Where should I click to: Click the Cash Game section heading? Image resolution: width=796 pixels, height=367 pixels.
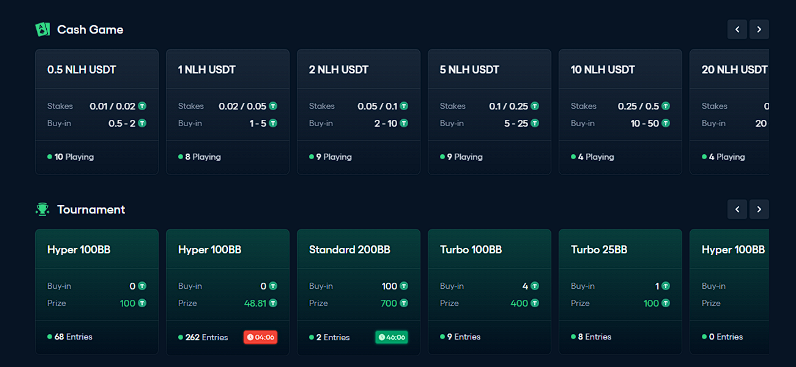[90, 29]
